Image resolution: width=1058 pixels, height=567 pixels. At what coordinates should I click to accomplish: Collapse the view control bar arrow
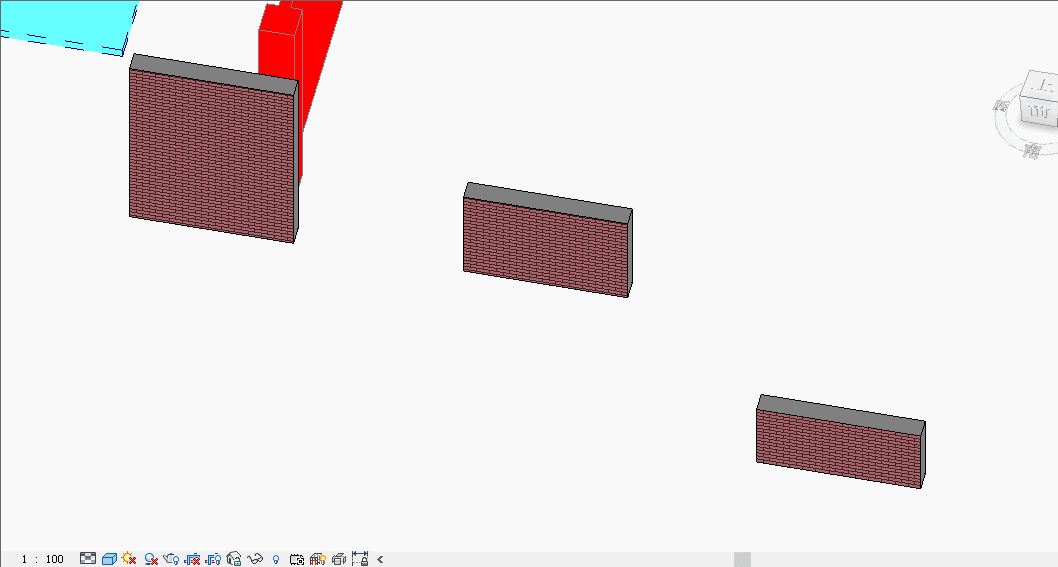[380, 559]
